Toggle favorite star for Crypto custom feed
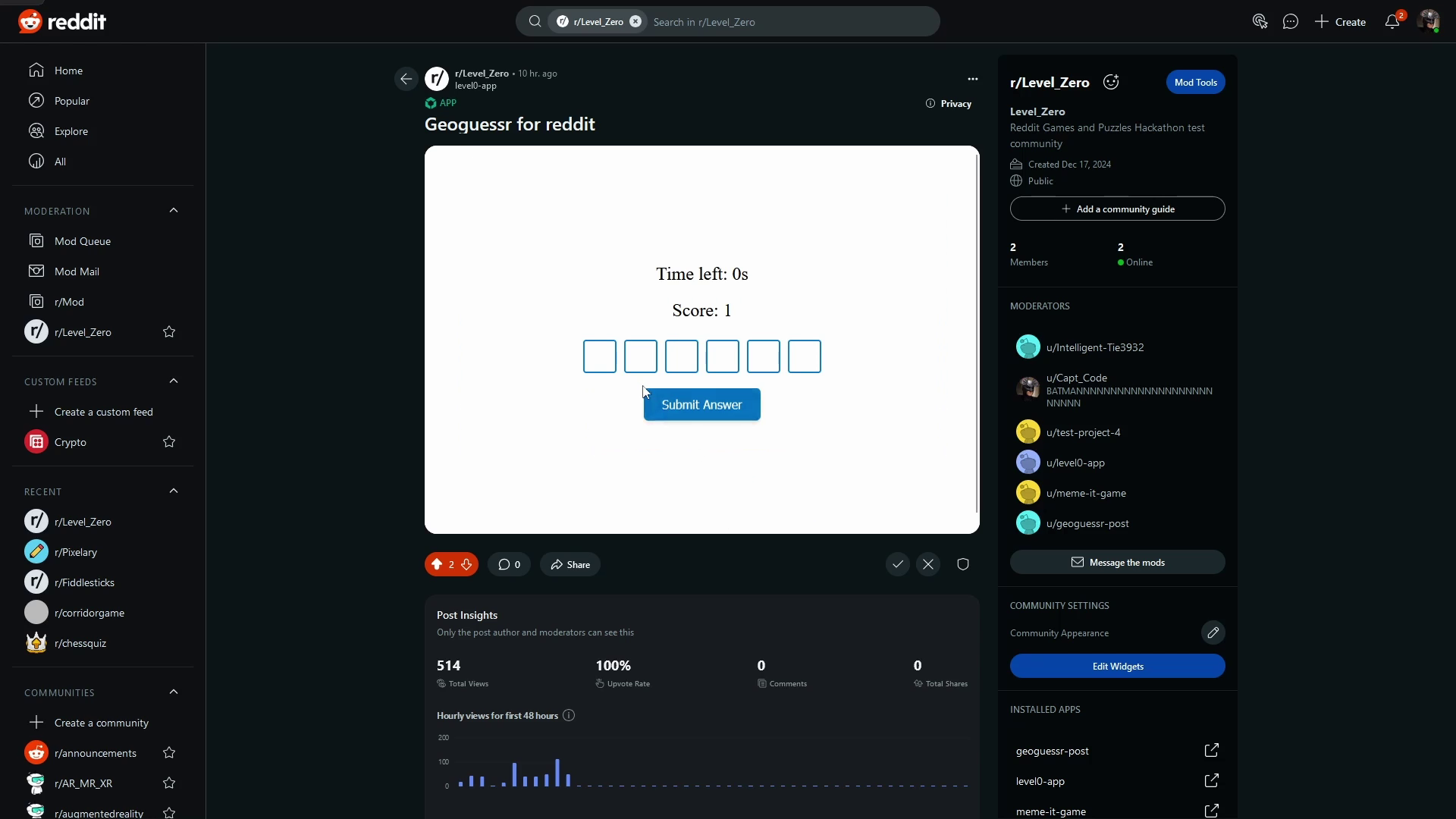1456x819 pixels. click(169, 442)
